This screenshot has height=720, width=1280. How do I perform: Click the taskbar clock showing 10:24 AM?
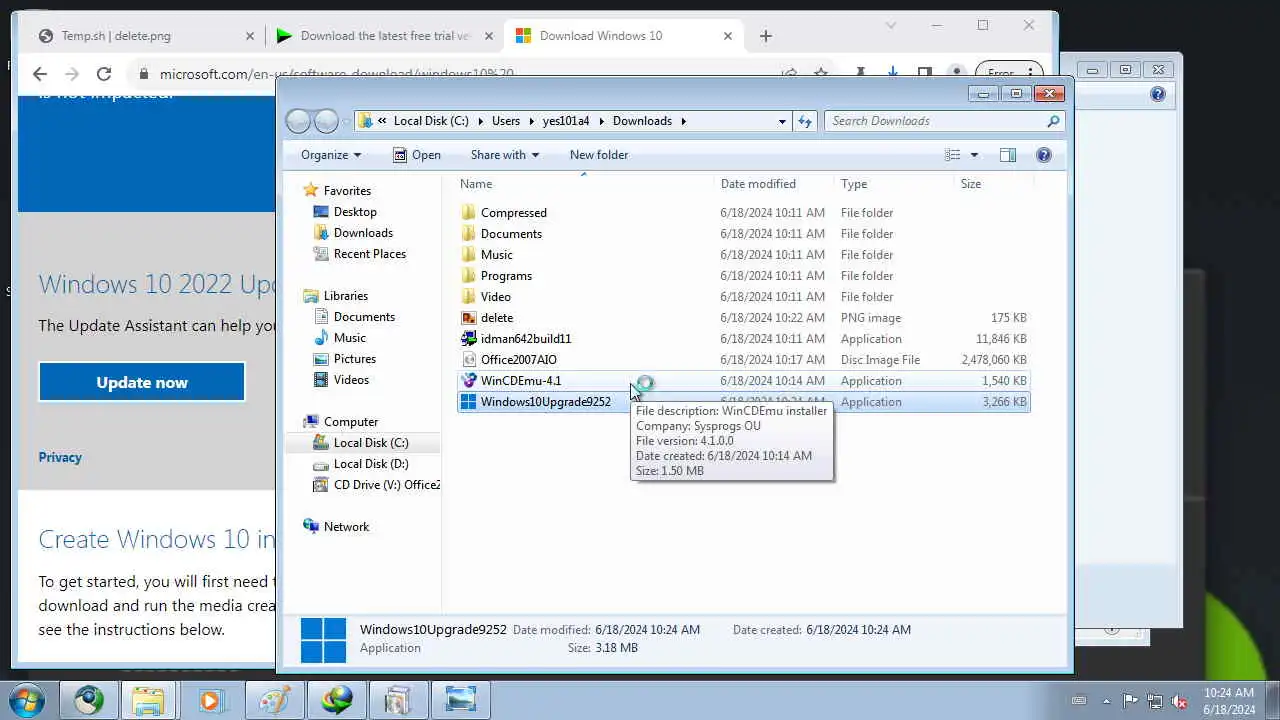point(1229,701)
